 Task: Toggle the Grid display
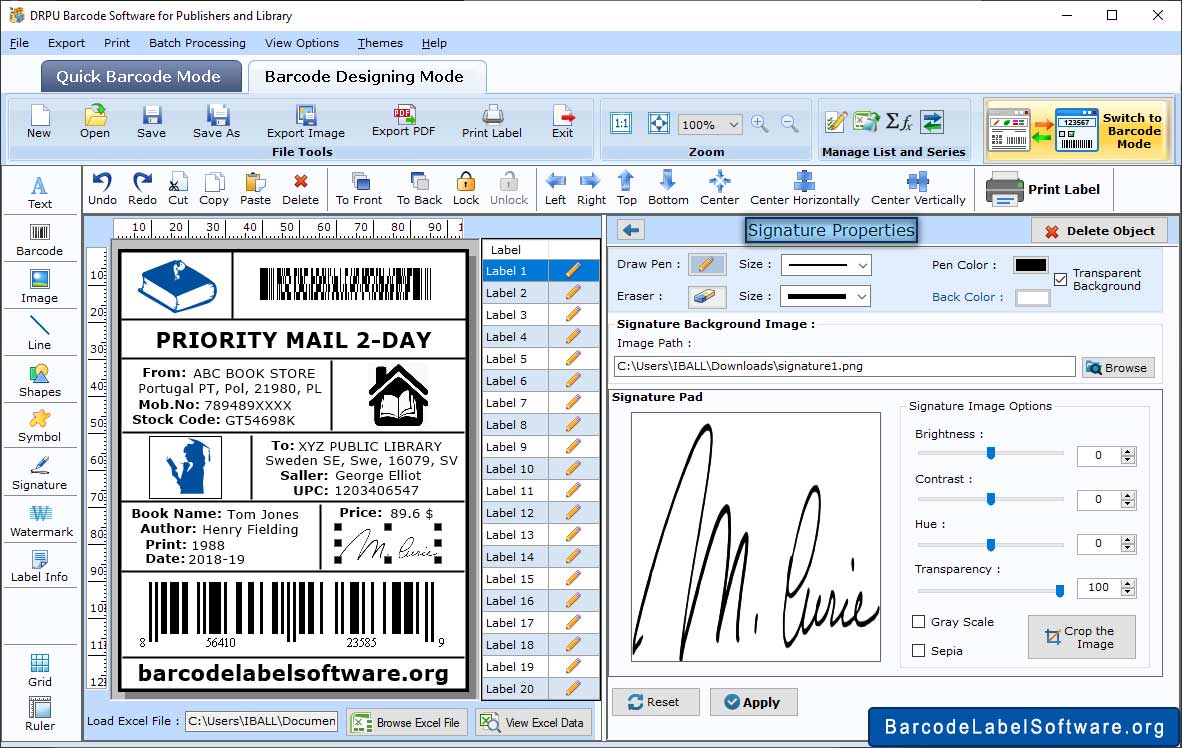click(x=40, y=671)
